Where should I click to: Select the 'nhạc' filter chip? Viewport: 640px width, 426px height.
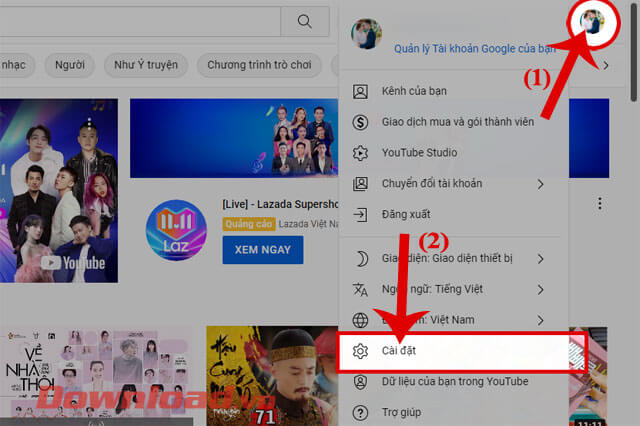click(15, 65)
